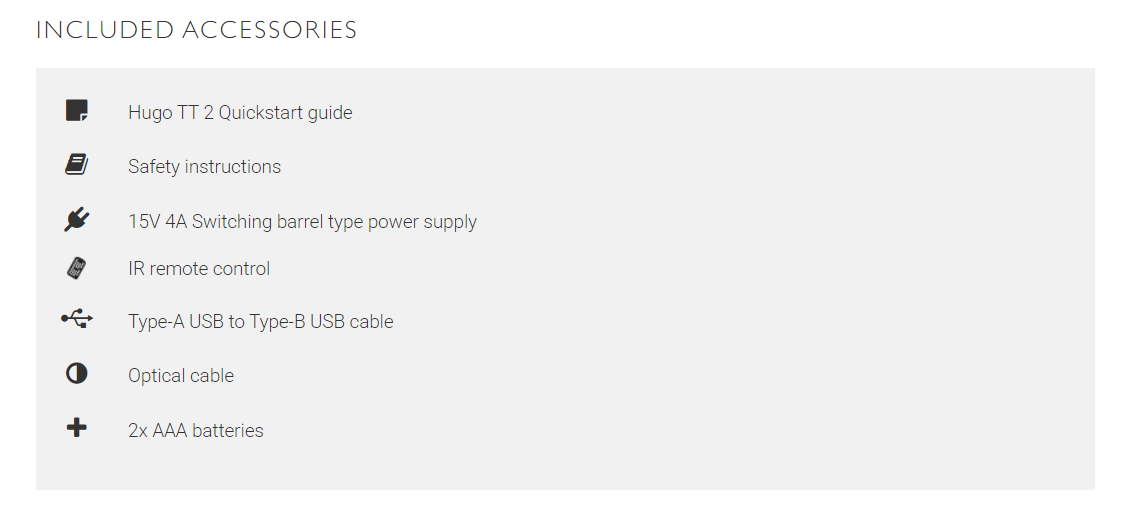Click the half-filled circle Optical cable icon
Viewport: 1129px width, 523px height.
pyautogui.click(x=77, y=374)
